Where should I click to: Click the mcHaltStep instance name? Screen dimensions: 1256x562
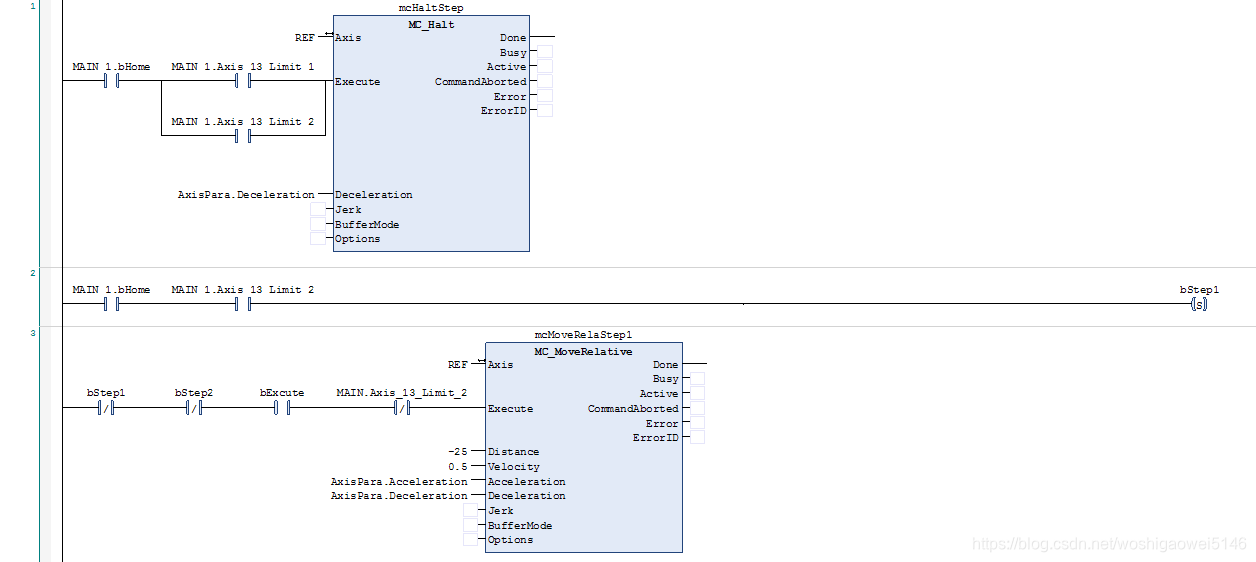tap(431, 8)
